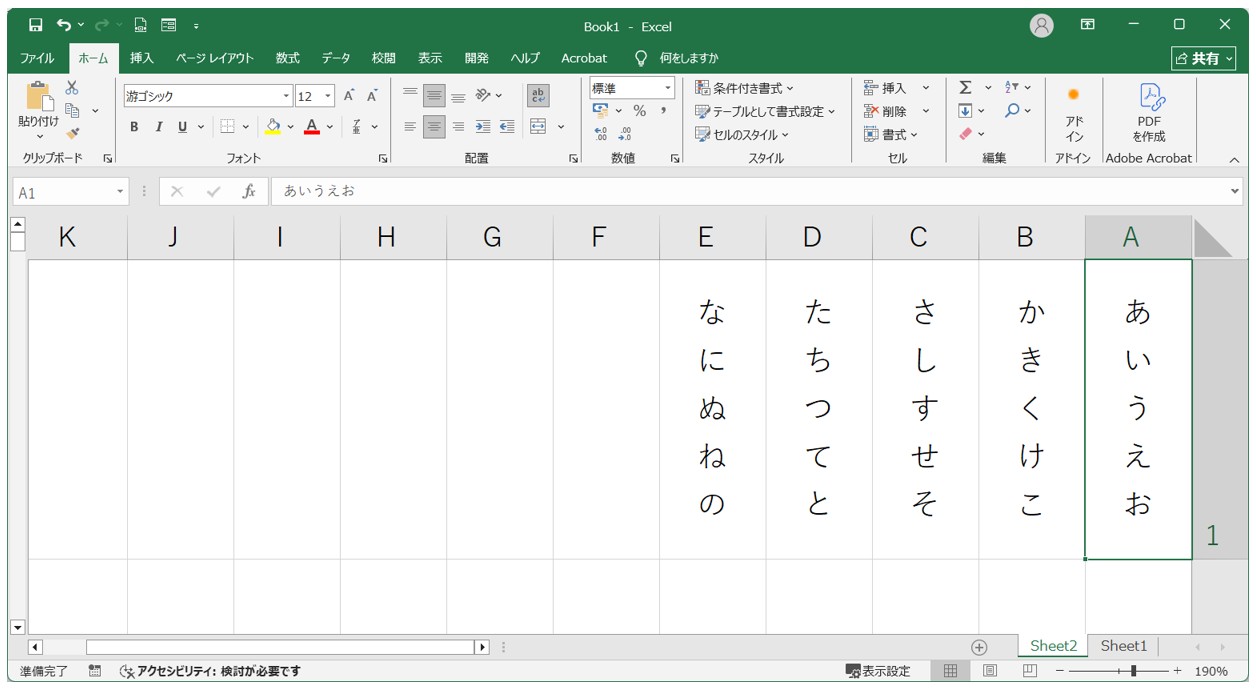Expand the Name Box A1 dropdown

pos(121,191)
